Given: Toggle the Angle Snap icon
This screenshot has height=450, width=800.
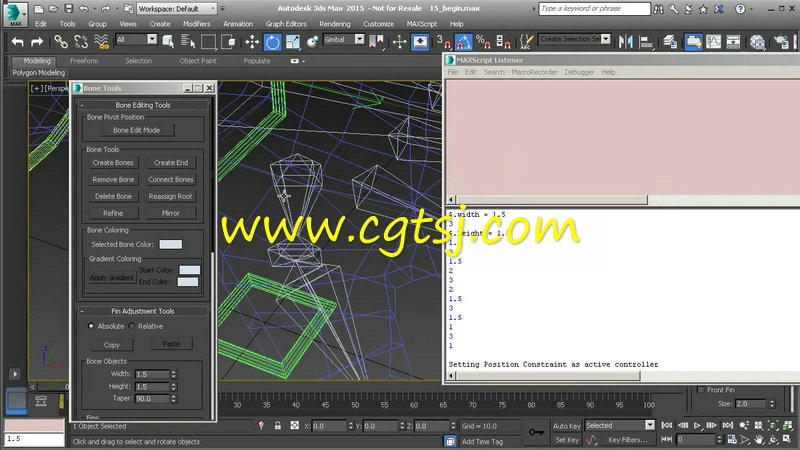Looking at the screenshot, I should 463,42.
